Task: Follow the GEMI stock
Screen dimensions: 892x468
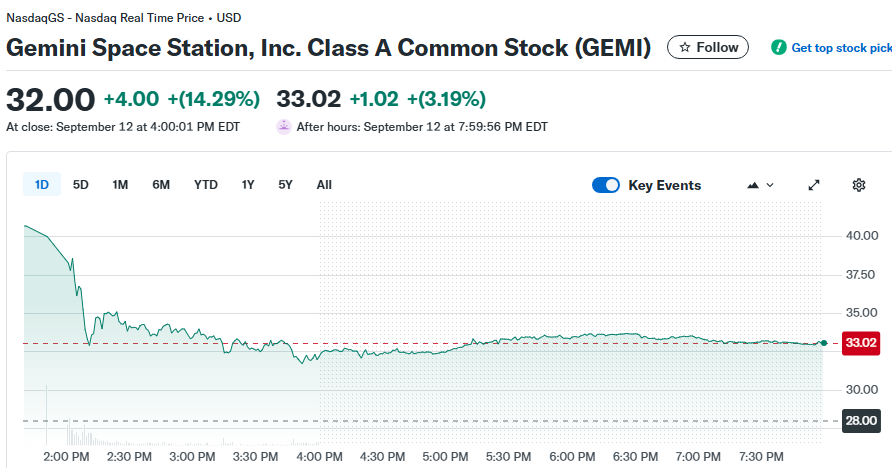Action: coord(707,47)
